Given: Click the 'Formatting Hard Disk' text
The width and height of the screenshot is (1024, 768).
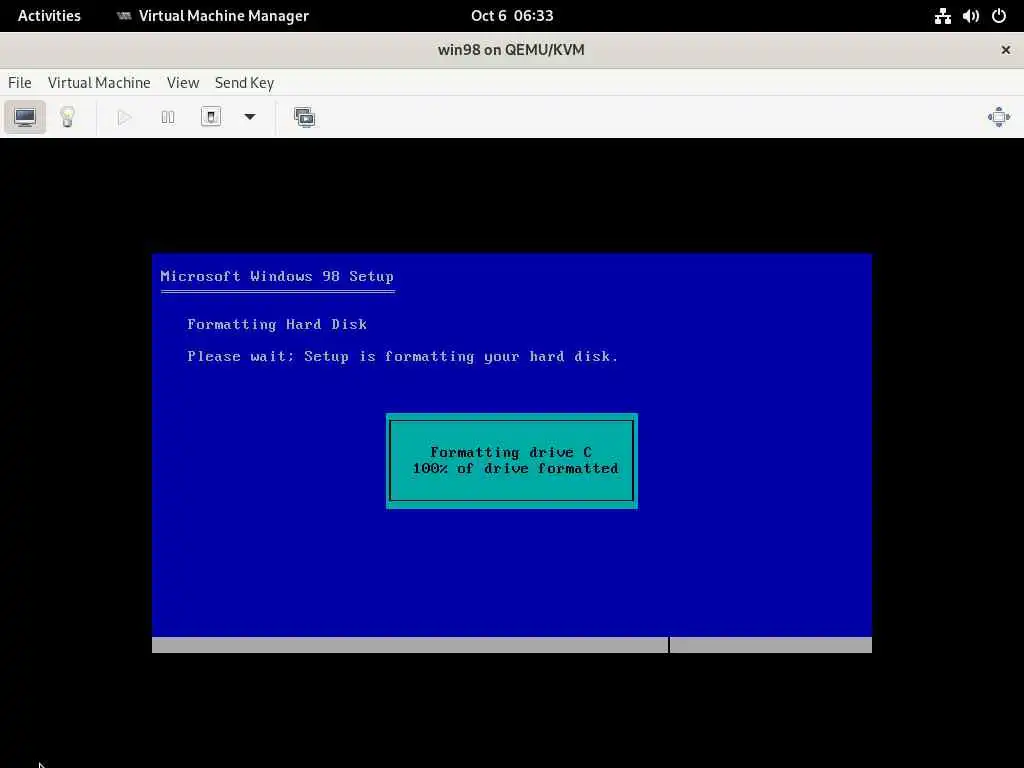Looking at the screenshot, I should coord(277,324).
